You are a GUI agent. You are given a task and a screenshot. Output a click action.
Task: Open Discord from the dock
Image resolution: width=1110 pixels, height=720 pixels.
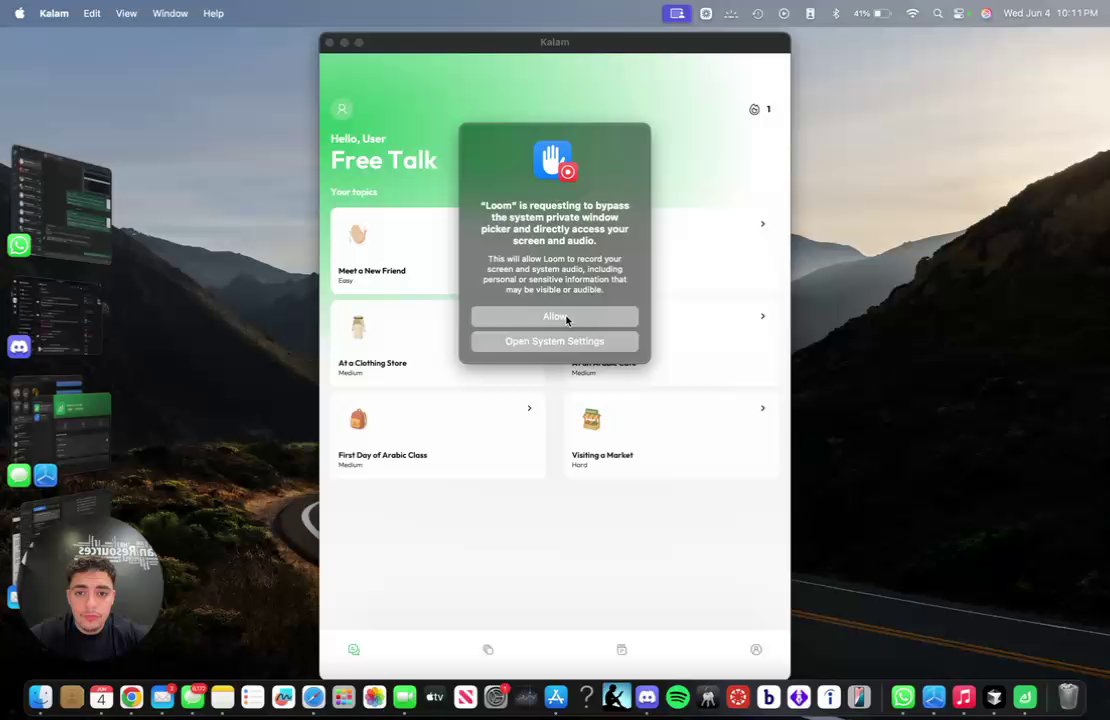[647, 697]
